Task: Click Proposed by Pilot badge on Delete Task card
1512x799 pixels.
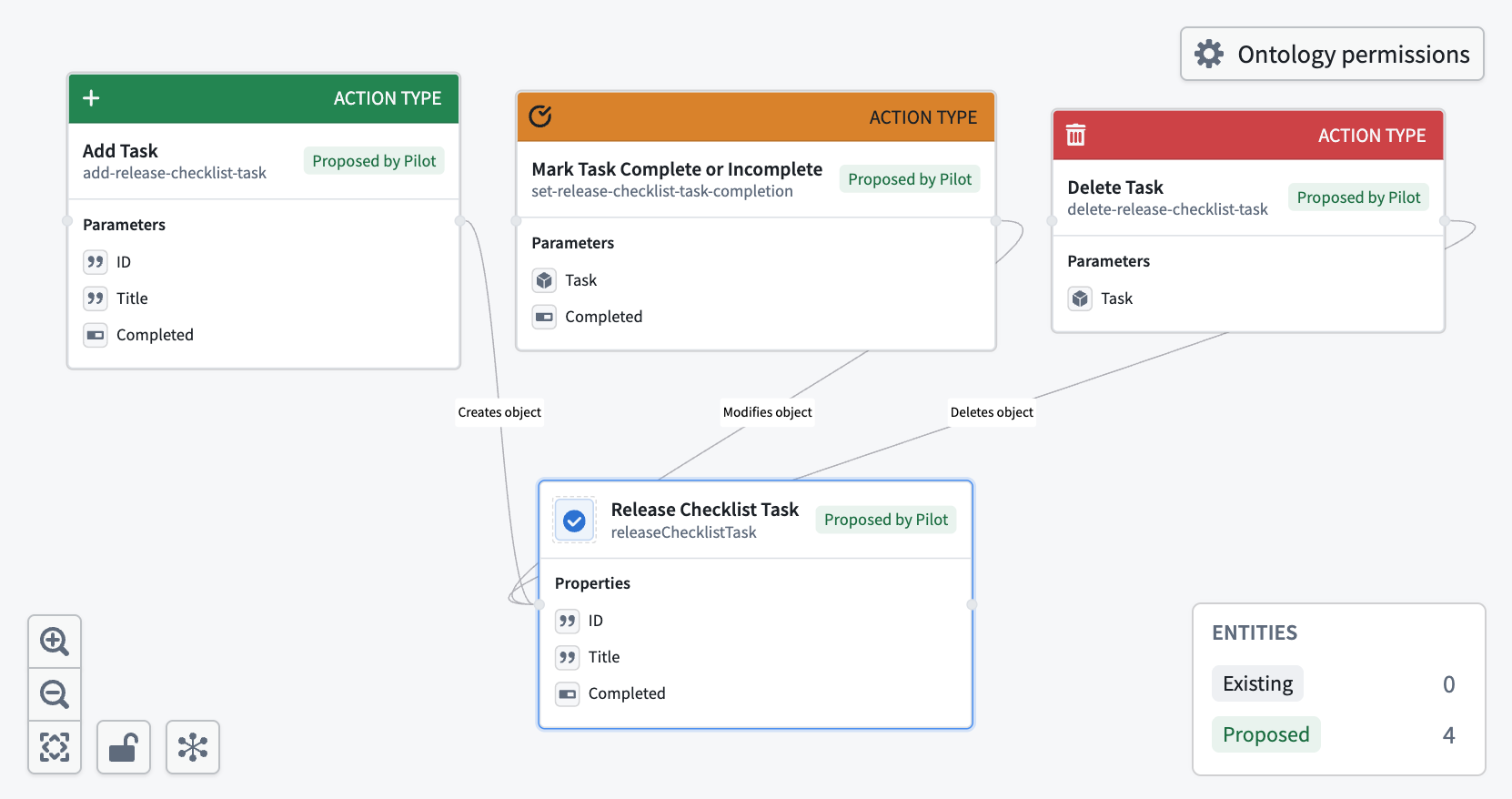Action: [x=1358, y=197]
